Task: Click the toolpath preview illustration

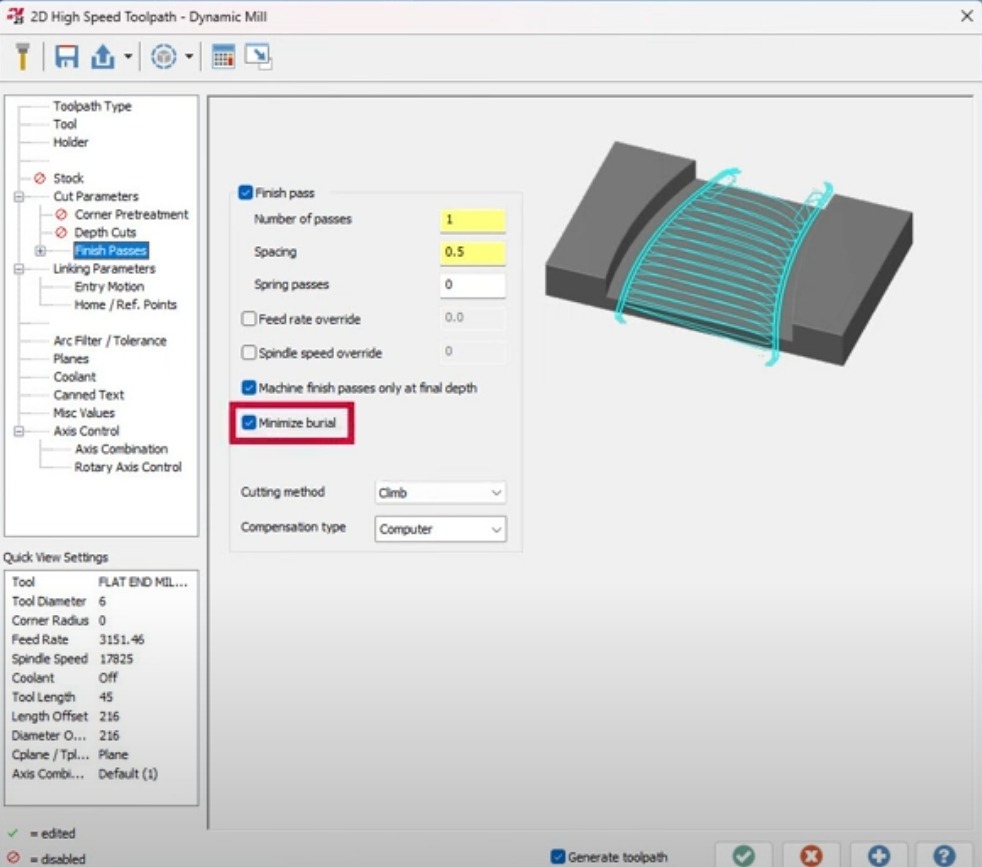Action: [728, 254]
